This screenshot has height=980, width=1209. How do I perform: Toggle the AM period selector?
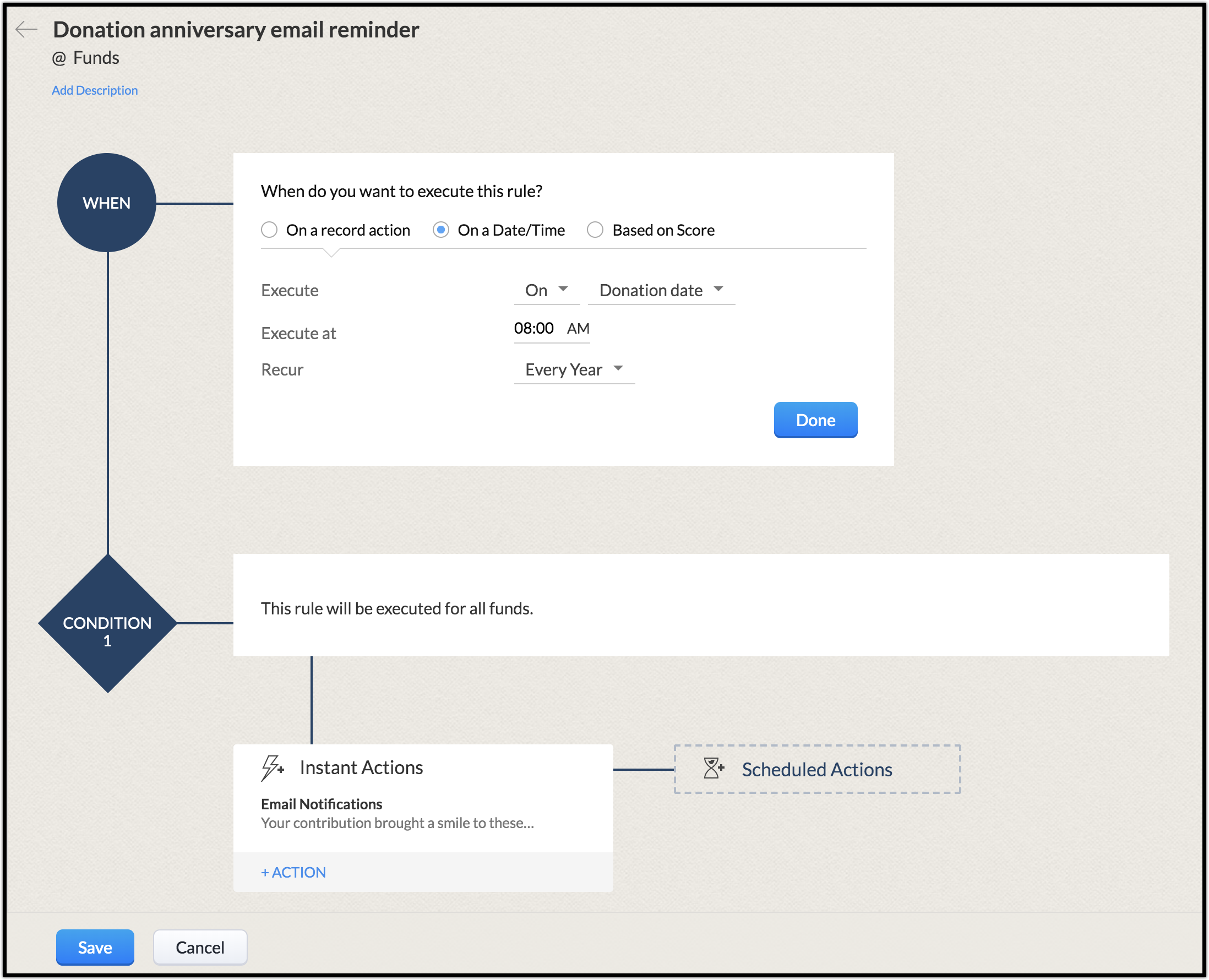(x=578, y=329)
